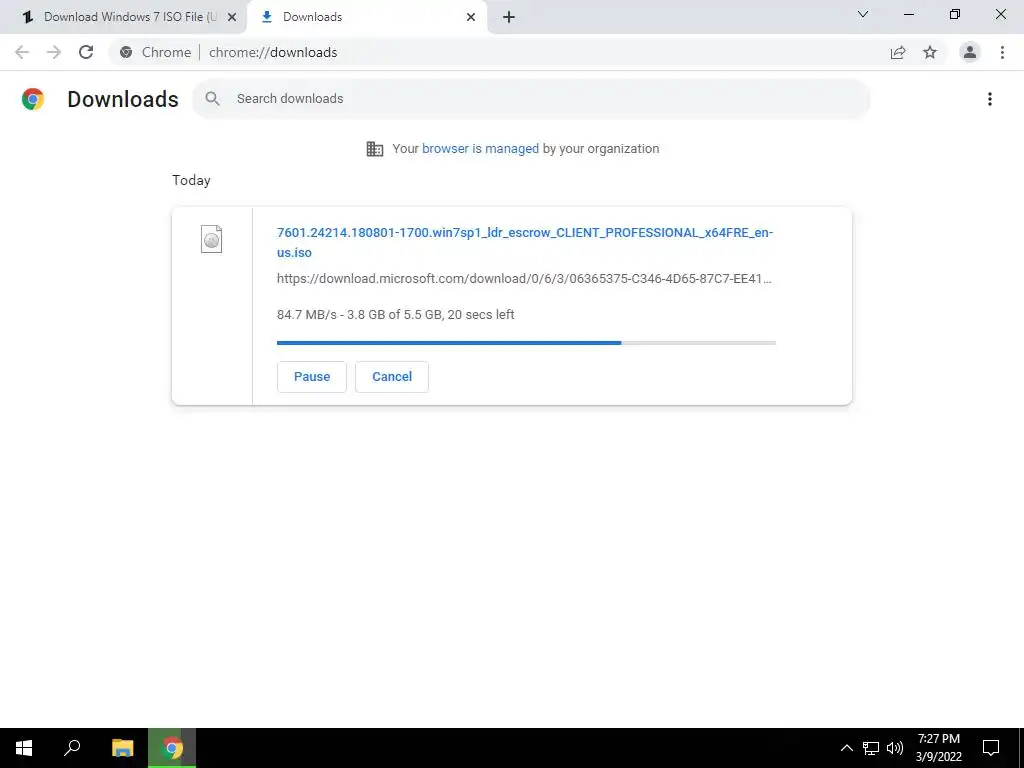This screenshot has height=768, width=1024.
Task: Show hidden system tray icons
Action: click(846, 748)
